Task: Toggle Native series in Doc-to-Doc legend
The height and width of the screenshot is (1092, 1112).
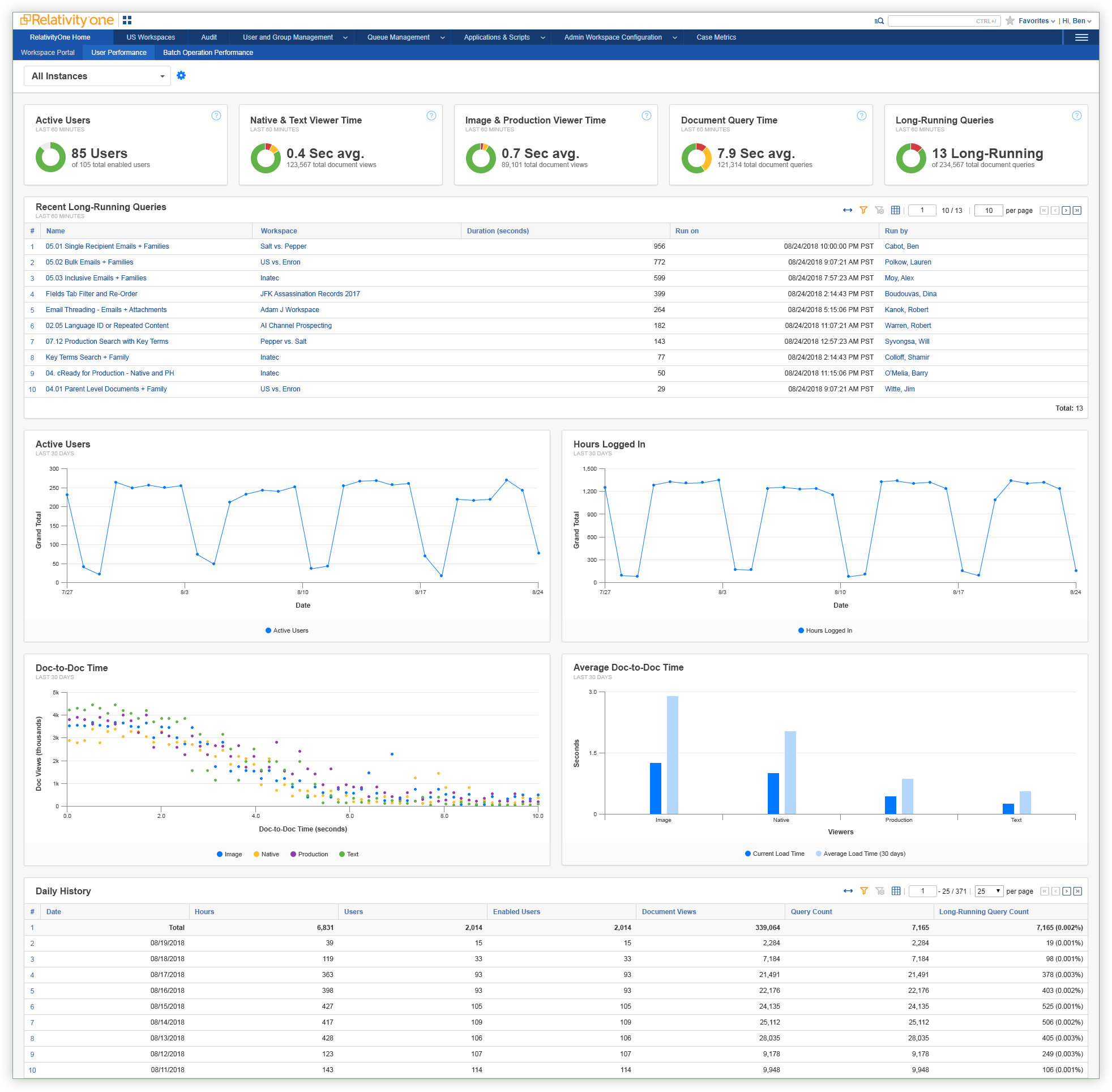Action: [x=266, y=854]
